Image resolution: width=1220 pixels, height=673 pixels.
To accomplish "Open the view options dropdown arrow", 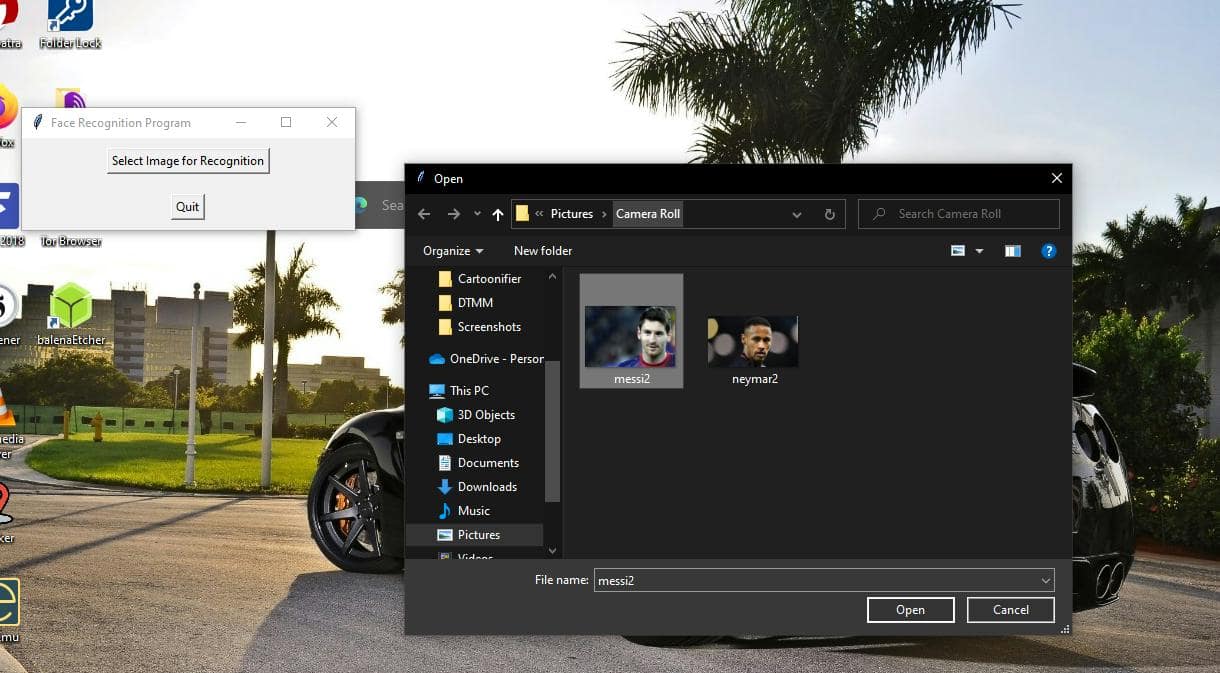I will (x=979, y=251).
